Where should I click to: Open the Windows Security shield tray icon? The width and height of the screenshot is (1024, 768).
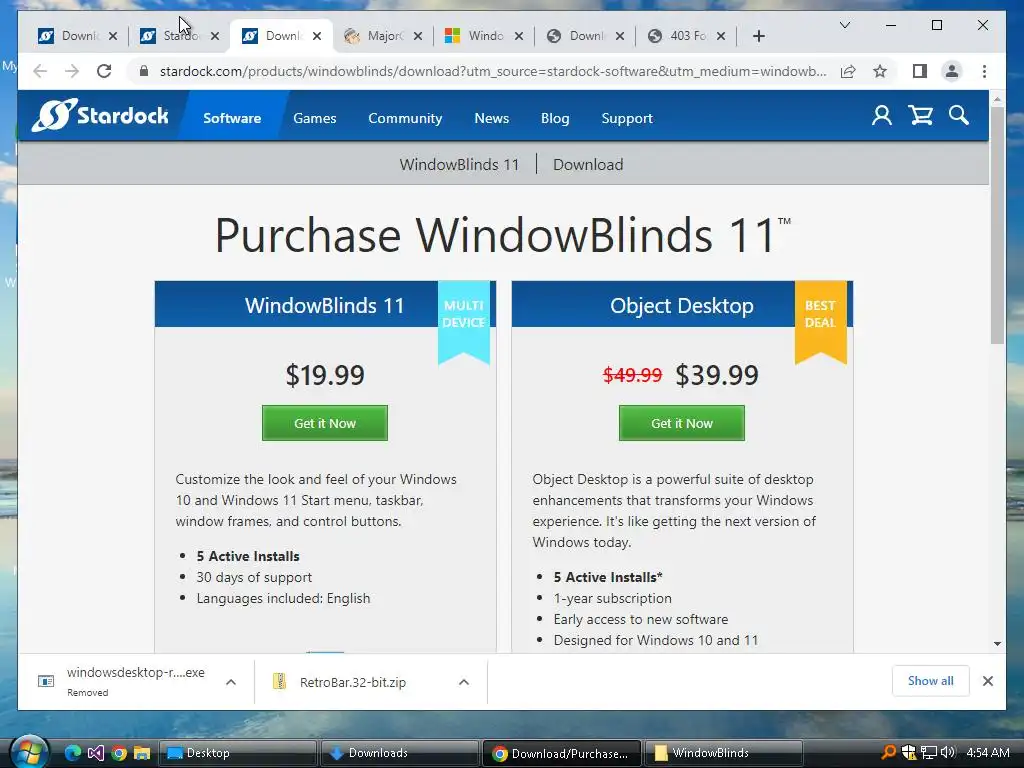click(x=908, y=752)
